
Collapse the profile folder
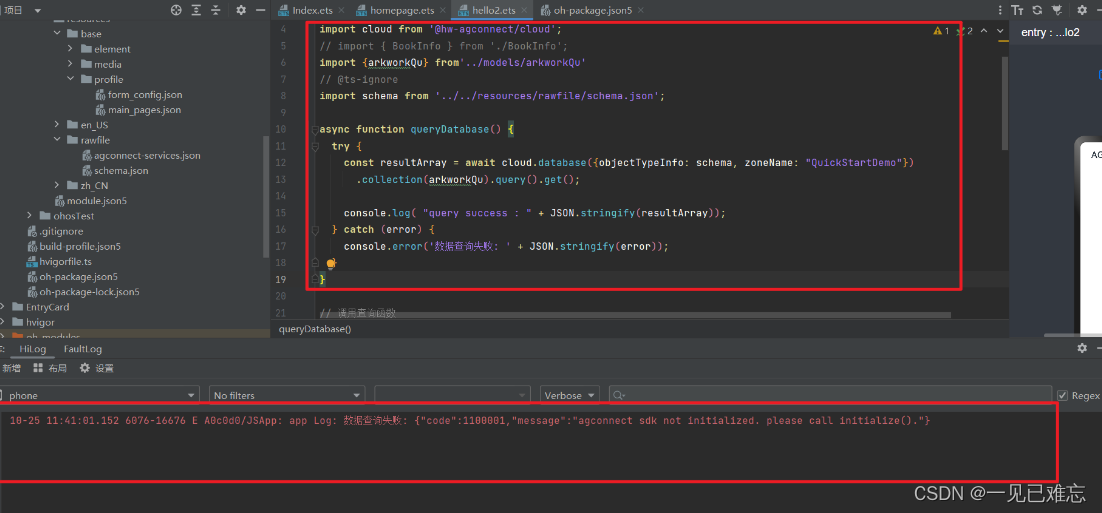coord(71,79)
